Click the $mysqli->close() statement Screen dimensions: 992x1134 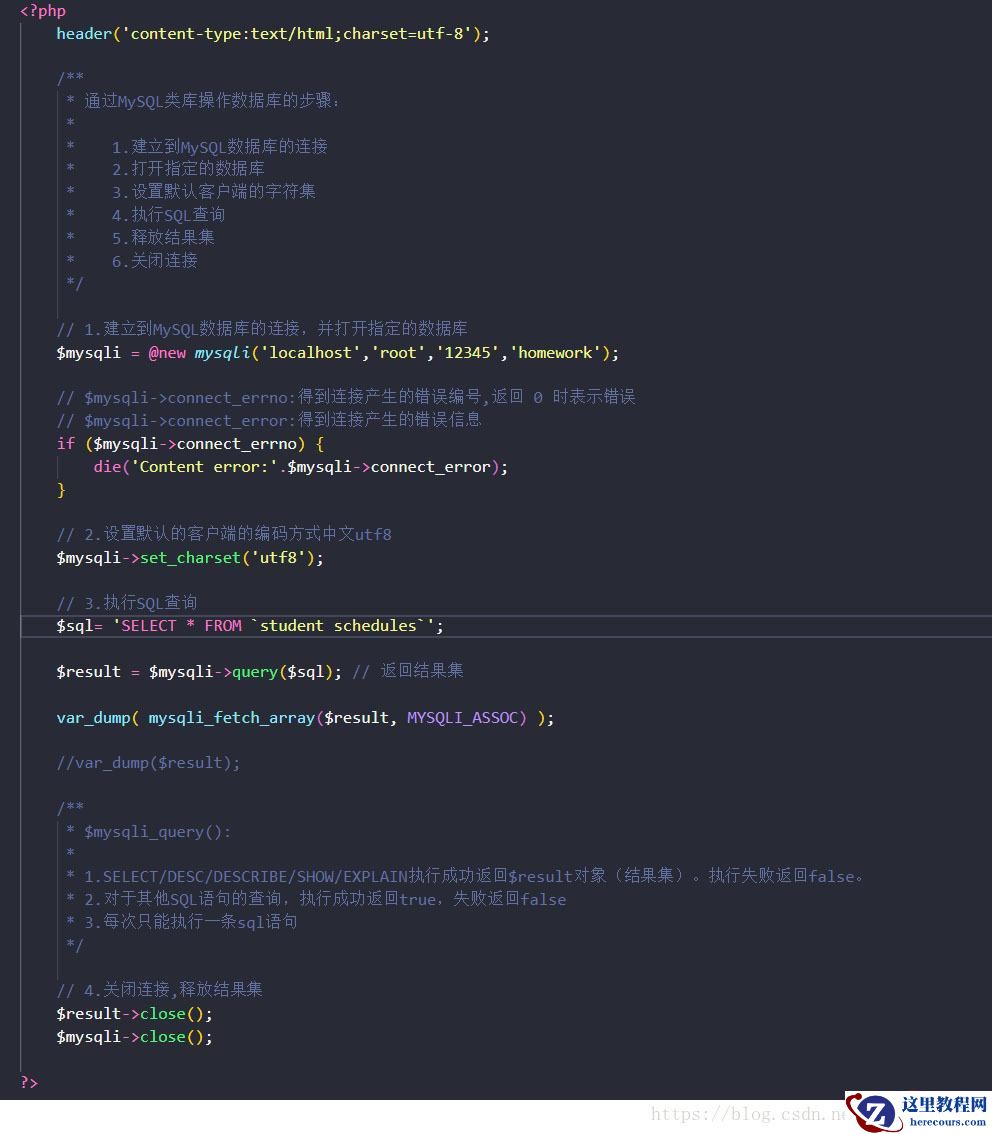134,1036
